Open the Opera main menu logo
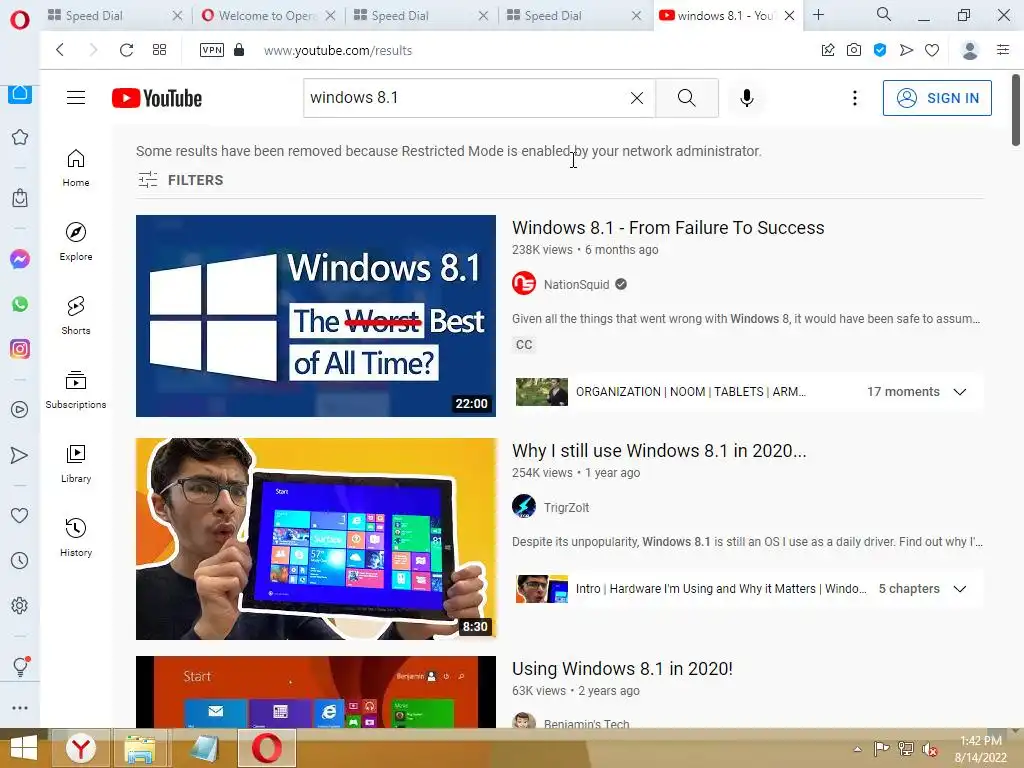1024x768 pixels. point(20,20)
